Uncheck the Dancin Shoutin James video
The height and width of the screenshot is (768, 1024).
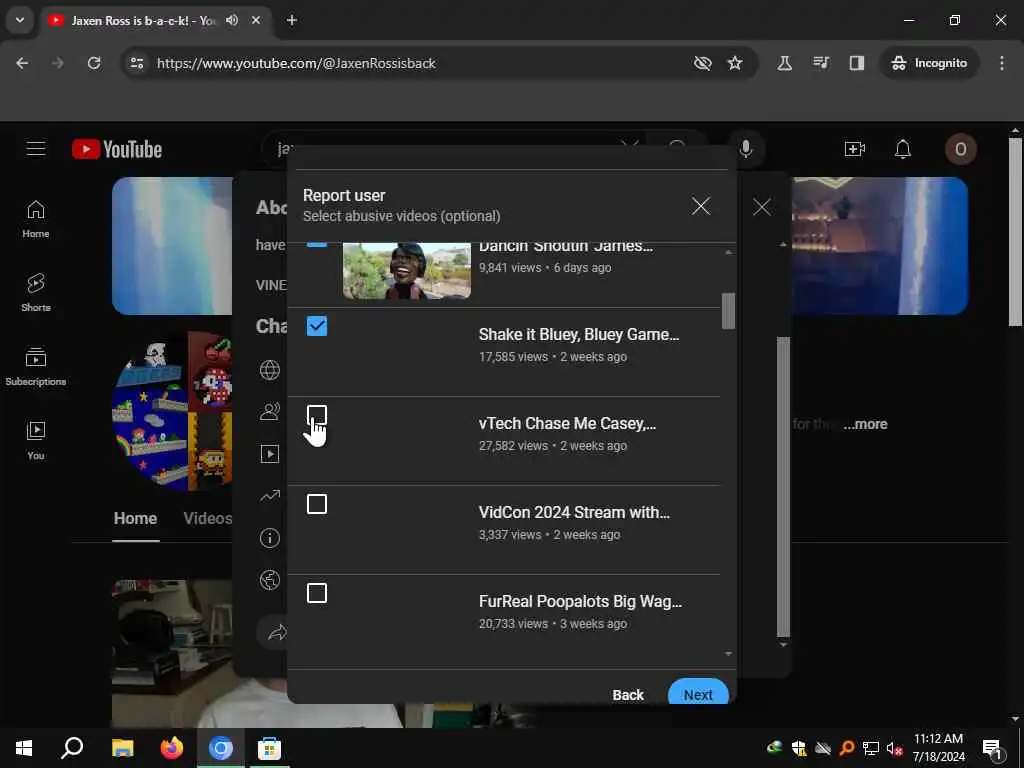(x=317, y=244)
